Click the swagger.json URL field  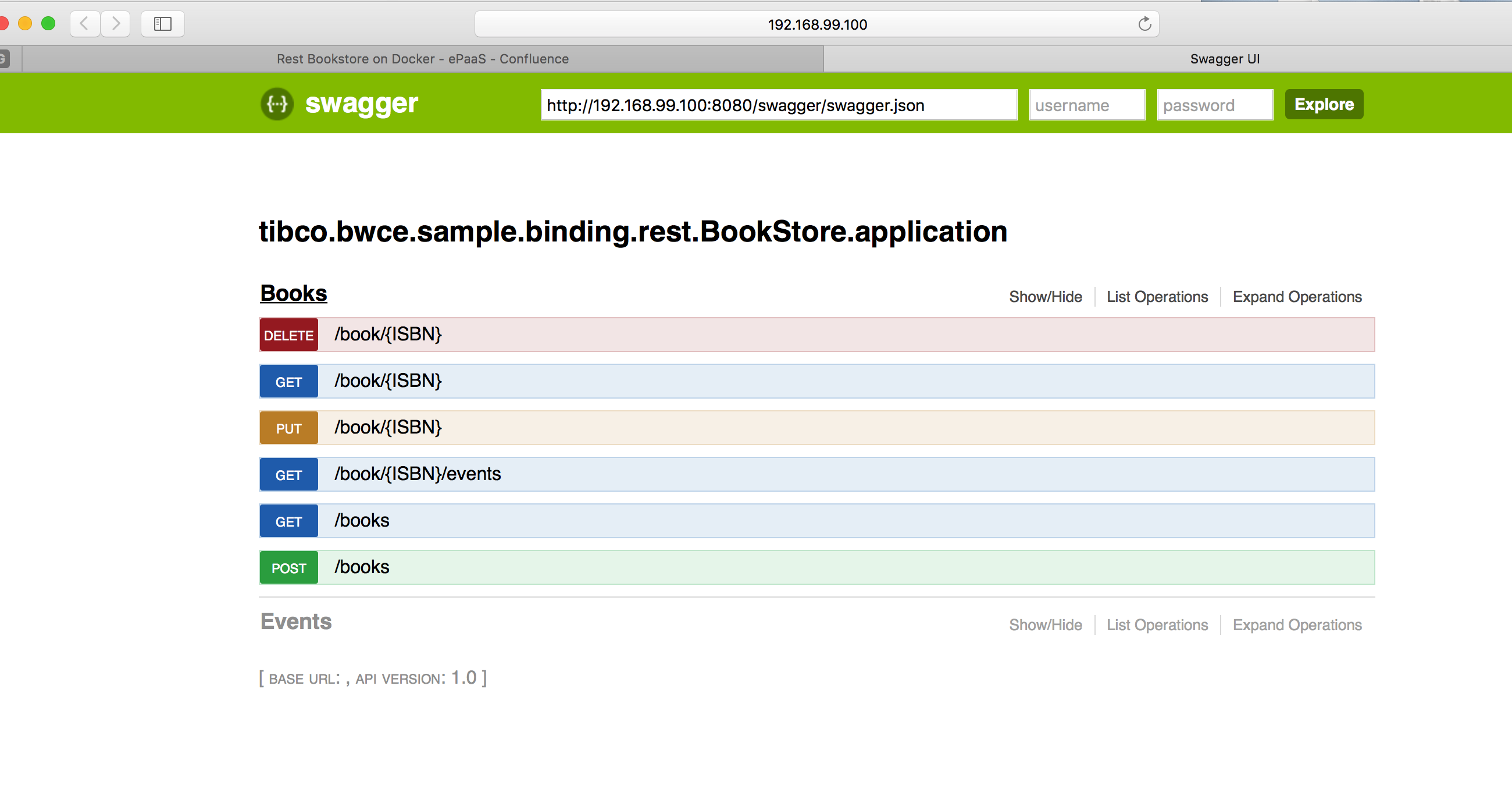[x=778, y=105]
